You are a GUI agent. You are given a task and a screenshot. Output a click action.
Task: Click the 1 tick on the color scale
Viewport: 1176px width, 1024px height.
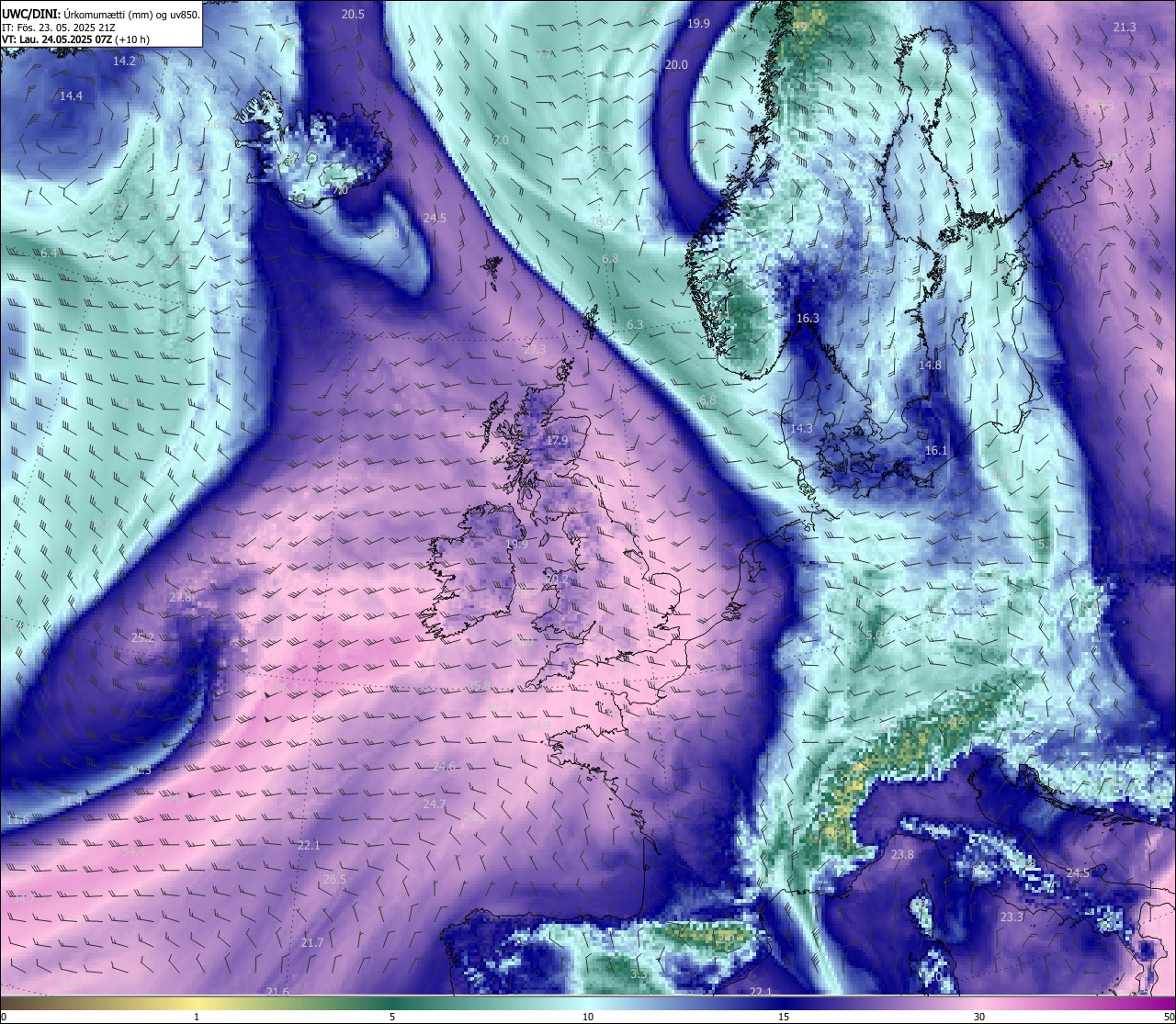(197, 1017)
